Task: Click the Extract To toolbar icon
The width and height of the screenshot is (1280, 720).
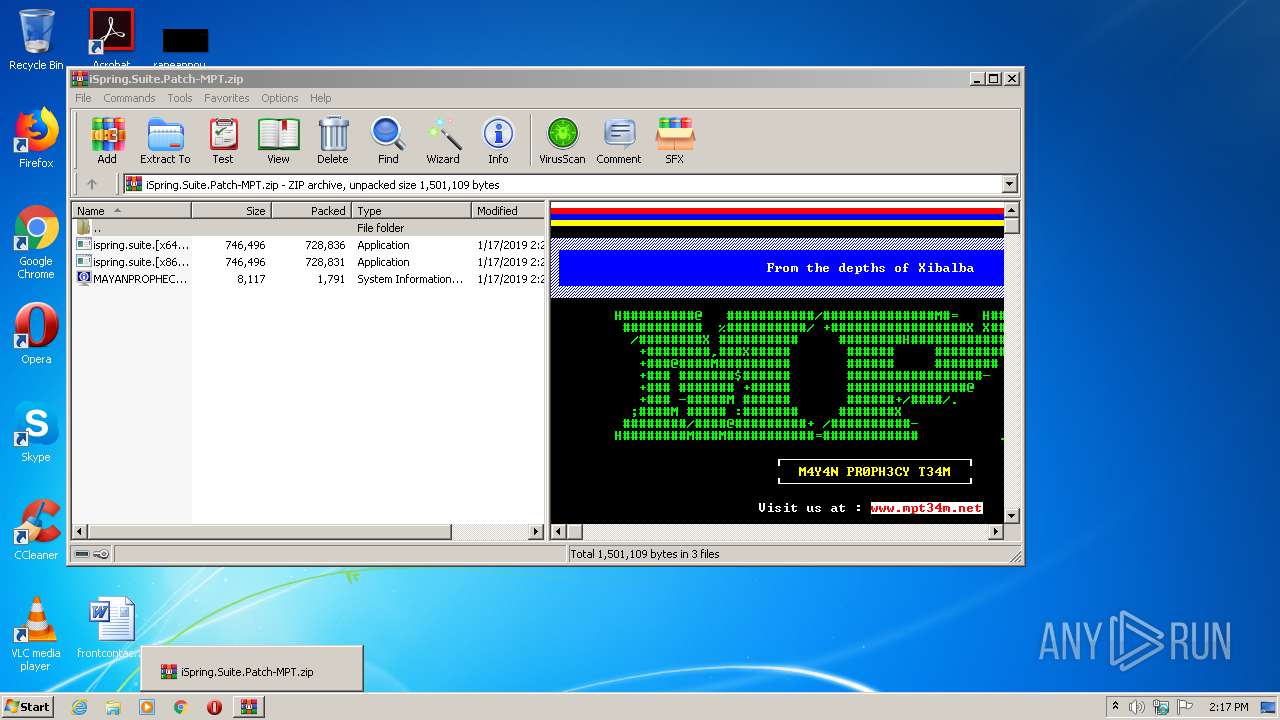Action: [165, 140]
